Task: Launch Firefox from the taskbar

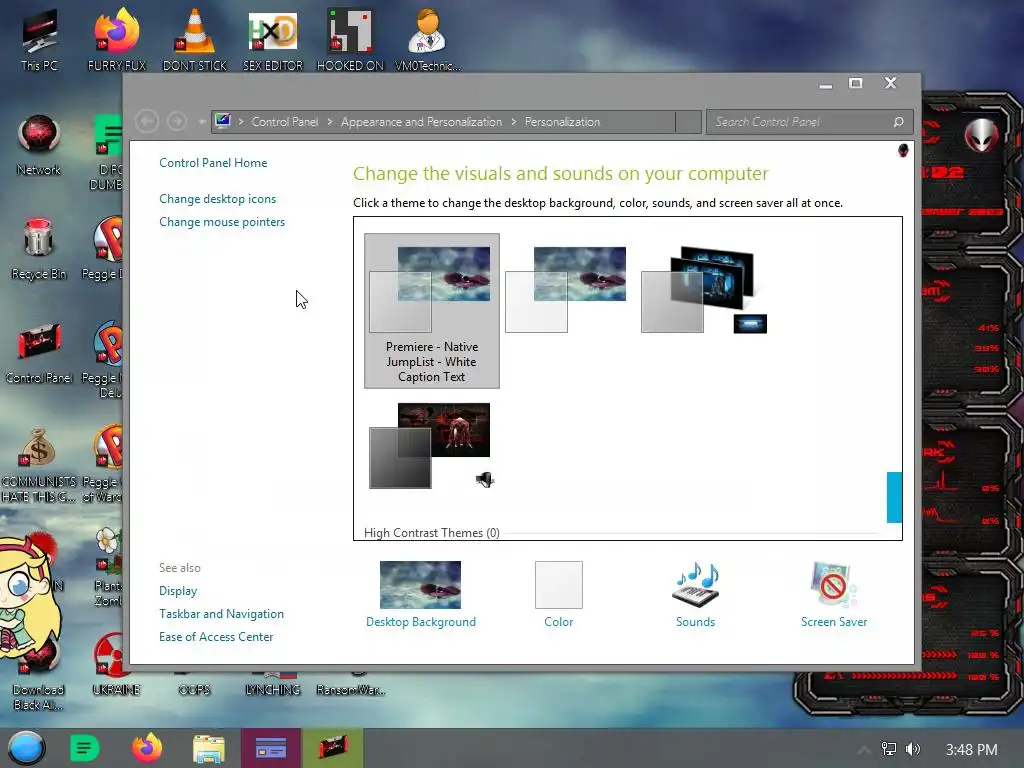Action: (147, 748)
